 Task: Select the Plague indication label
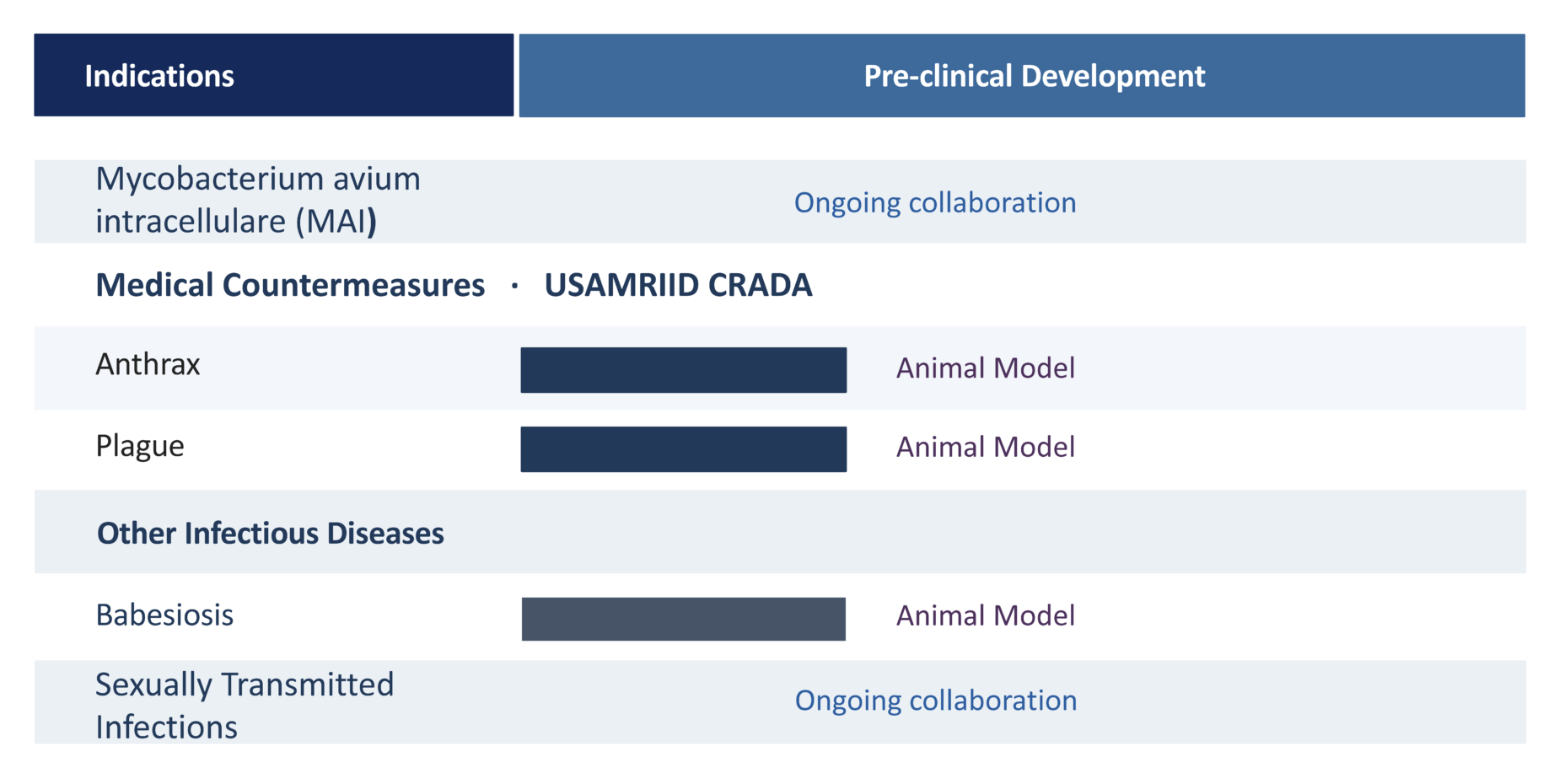pos(139,446)
